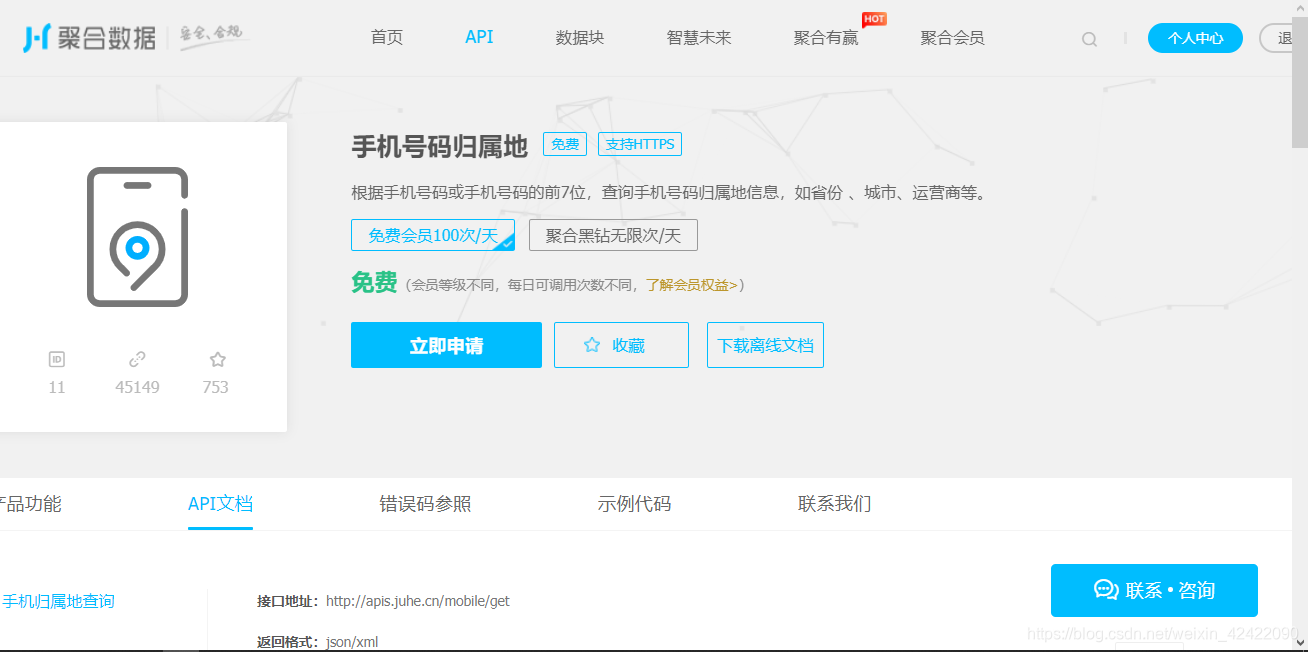Screen dimensions: 1308x652
Task: Click the 45149 count text
Action: tap(137, 387)
